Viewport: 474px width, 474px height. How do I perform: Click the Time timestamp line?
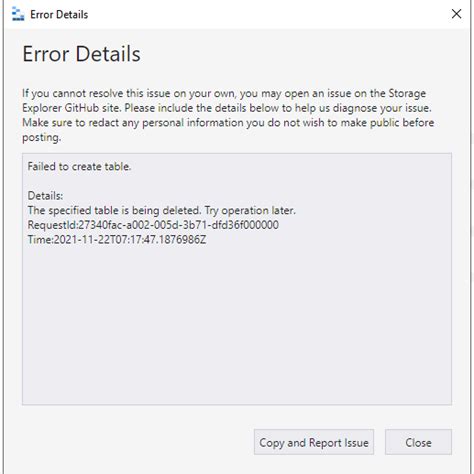pyautogui.click(x=117, y=239)
